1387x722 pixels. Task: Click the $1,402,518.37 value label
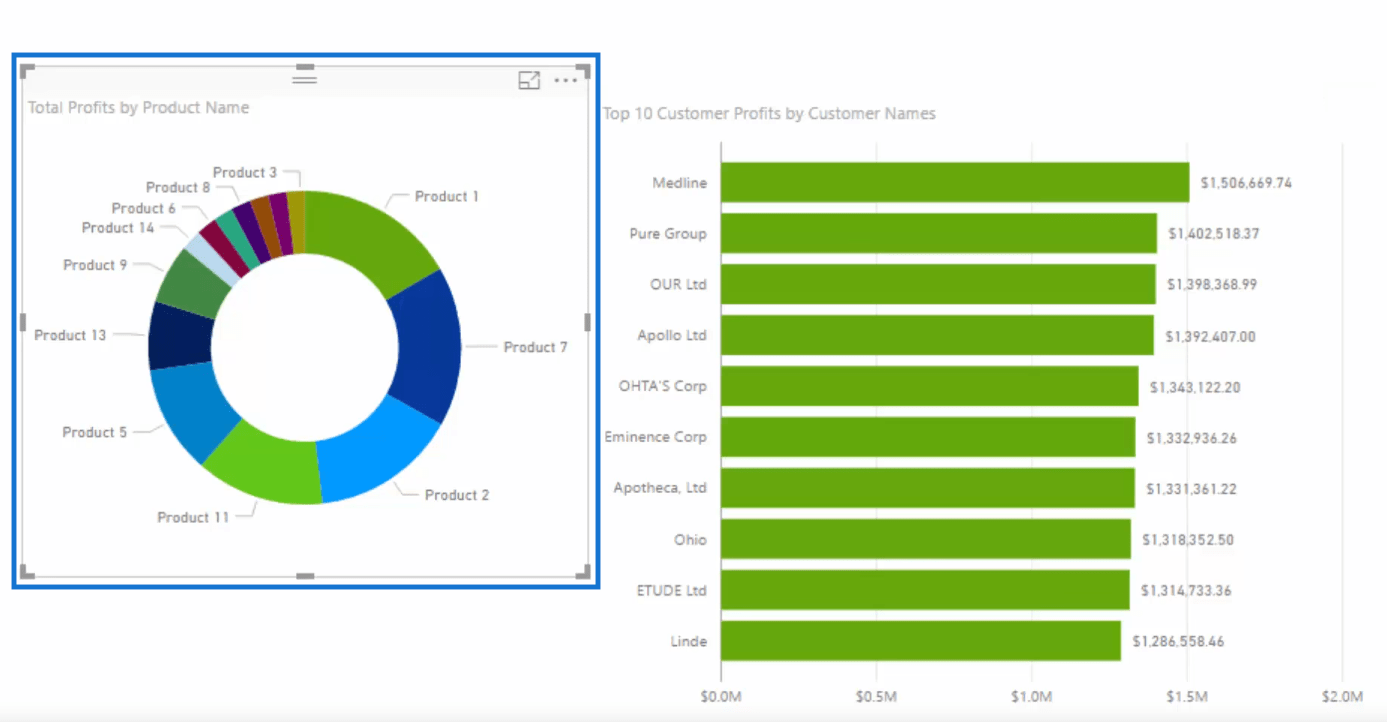pos(1214,234)
